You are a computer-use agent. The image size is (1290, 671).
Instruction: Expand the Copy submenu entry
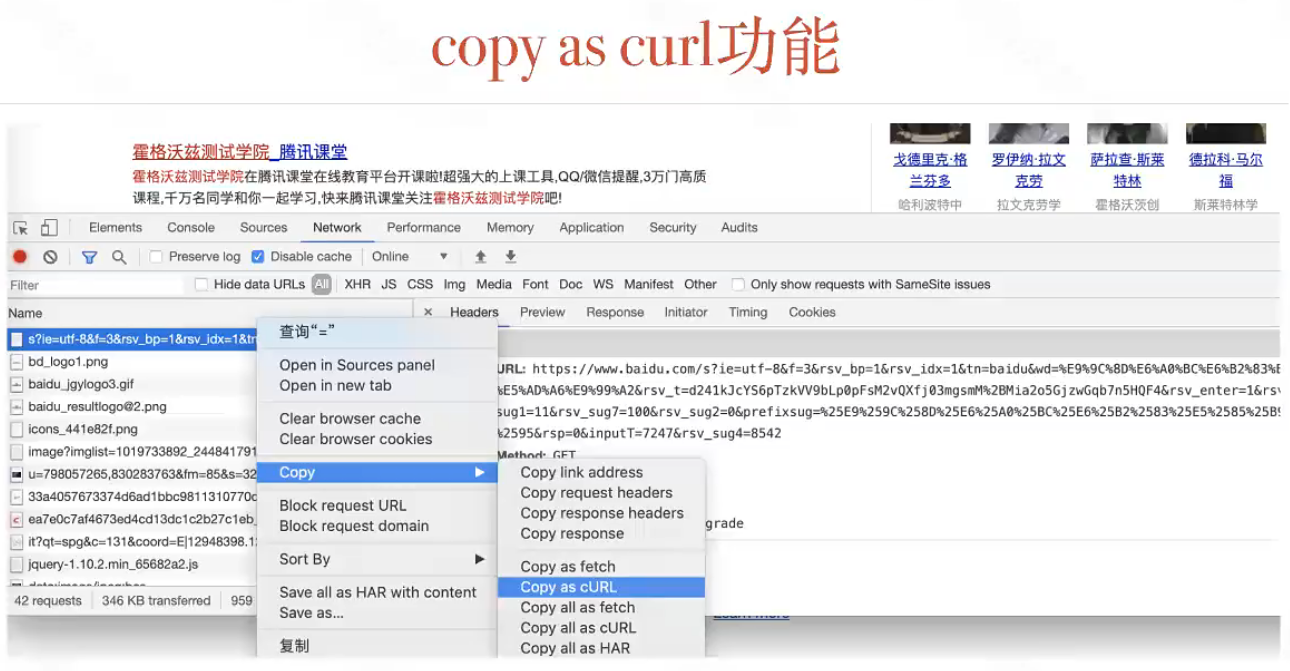click(x=377, y=473)
